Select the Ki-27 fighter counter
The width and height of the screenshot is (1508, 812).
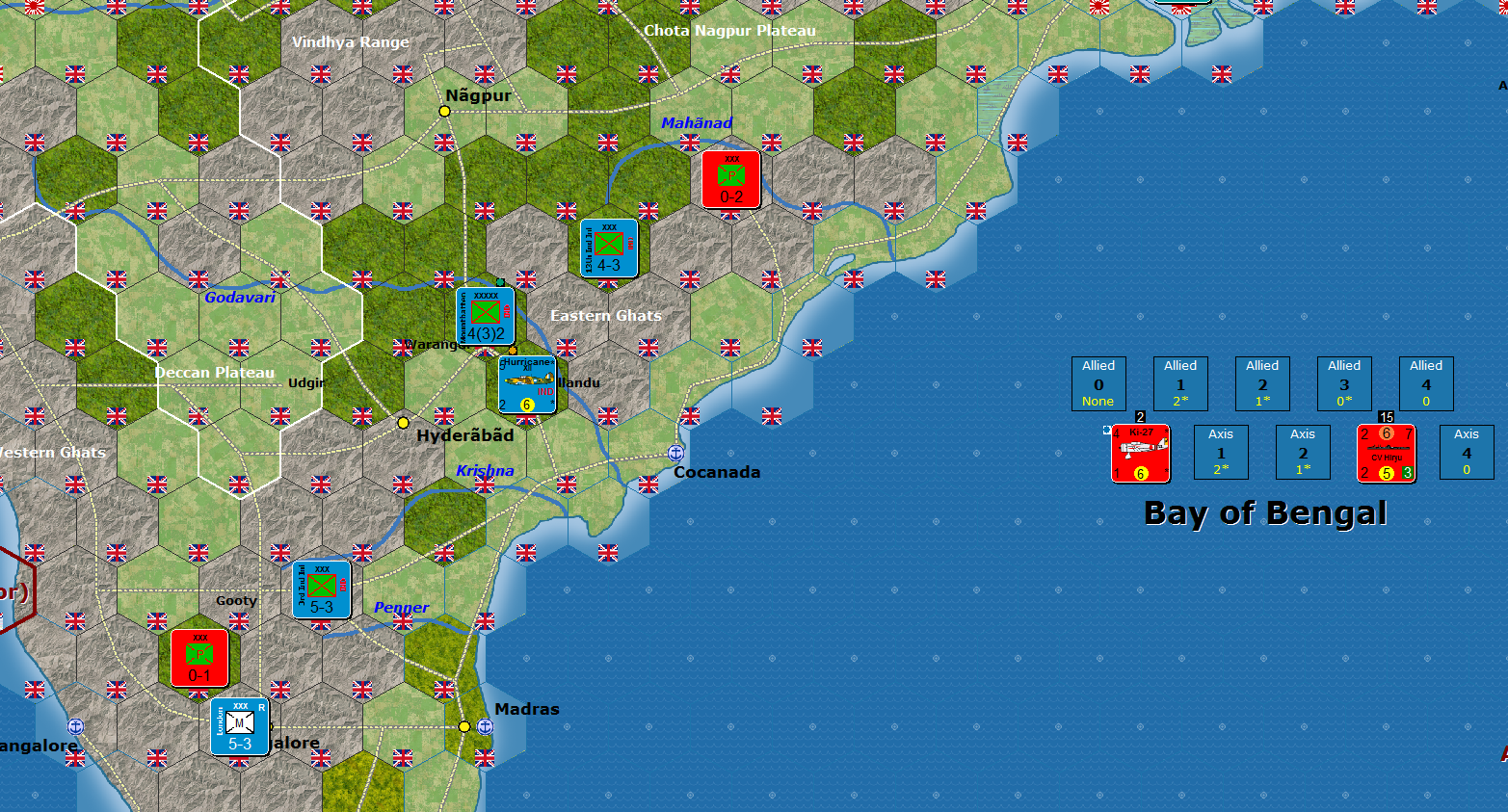[x=1141, y=453]
